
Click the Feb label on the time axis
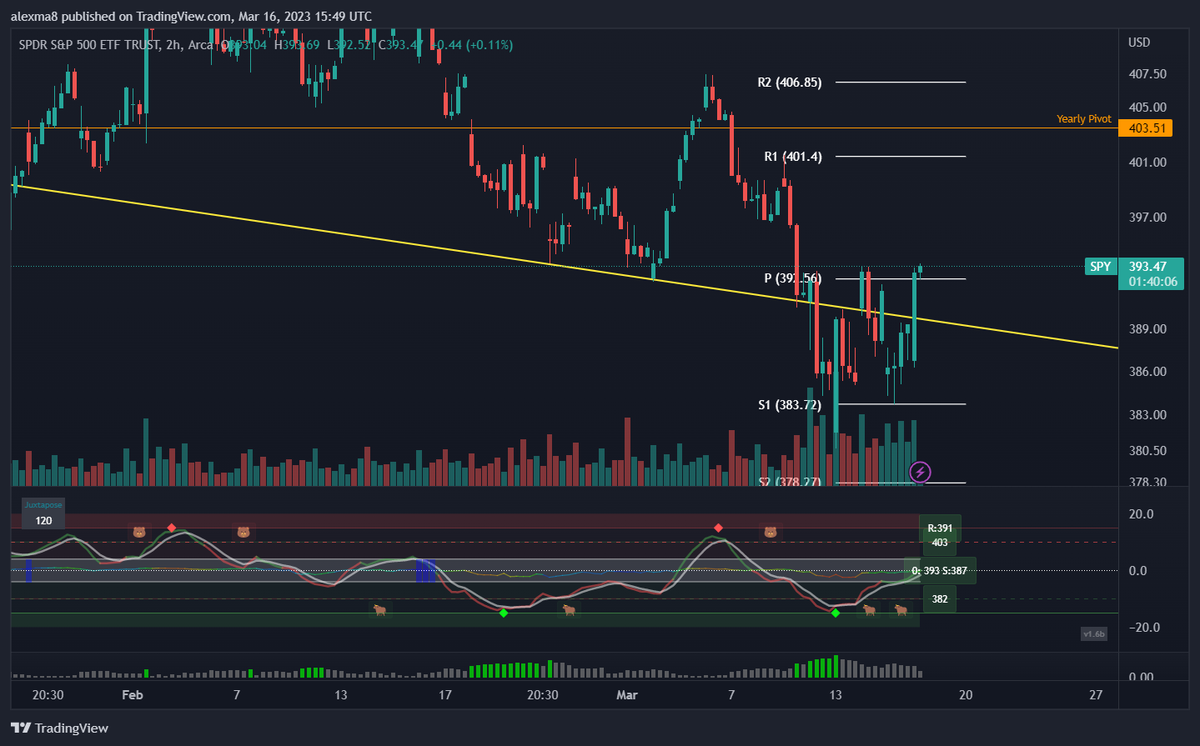click(133, 695)
